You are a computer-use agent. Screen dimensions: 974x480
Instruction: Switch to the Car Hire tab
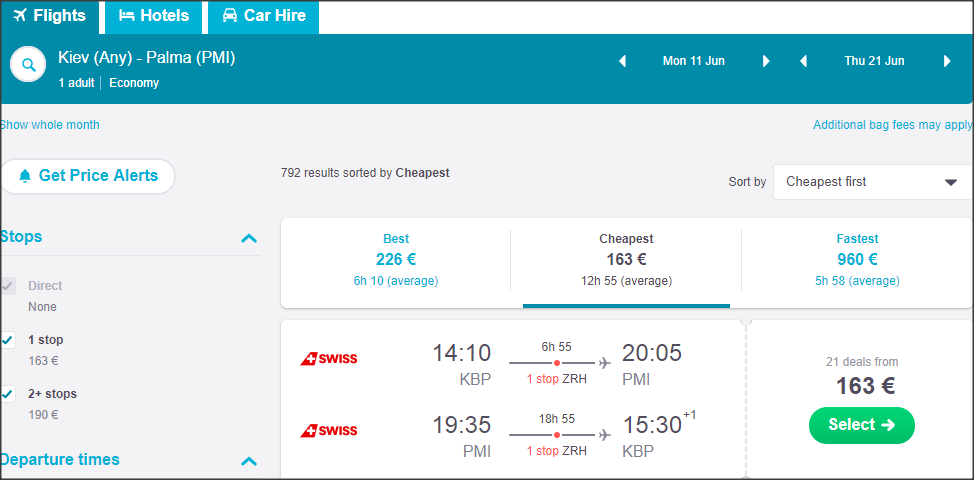point(263,16)
